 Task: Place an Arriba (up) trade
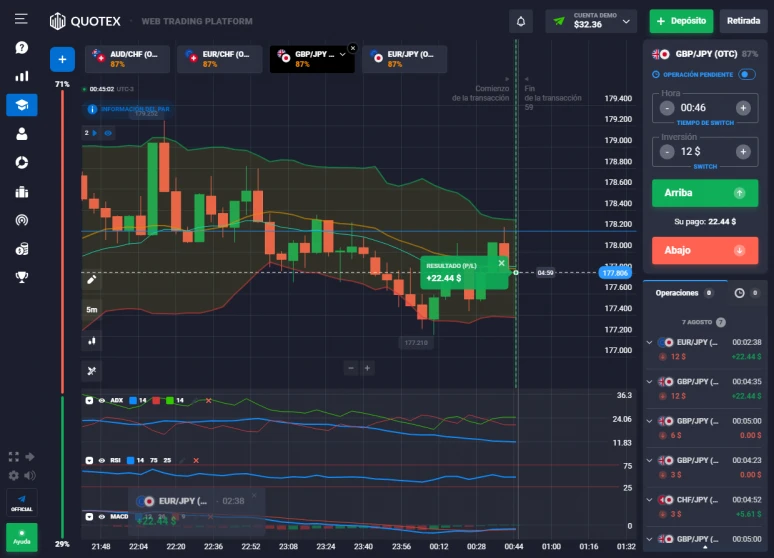click(x=705, y=193)
